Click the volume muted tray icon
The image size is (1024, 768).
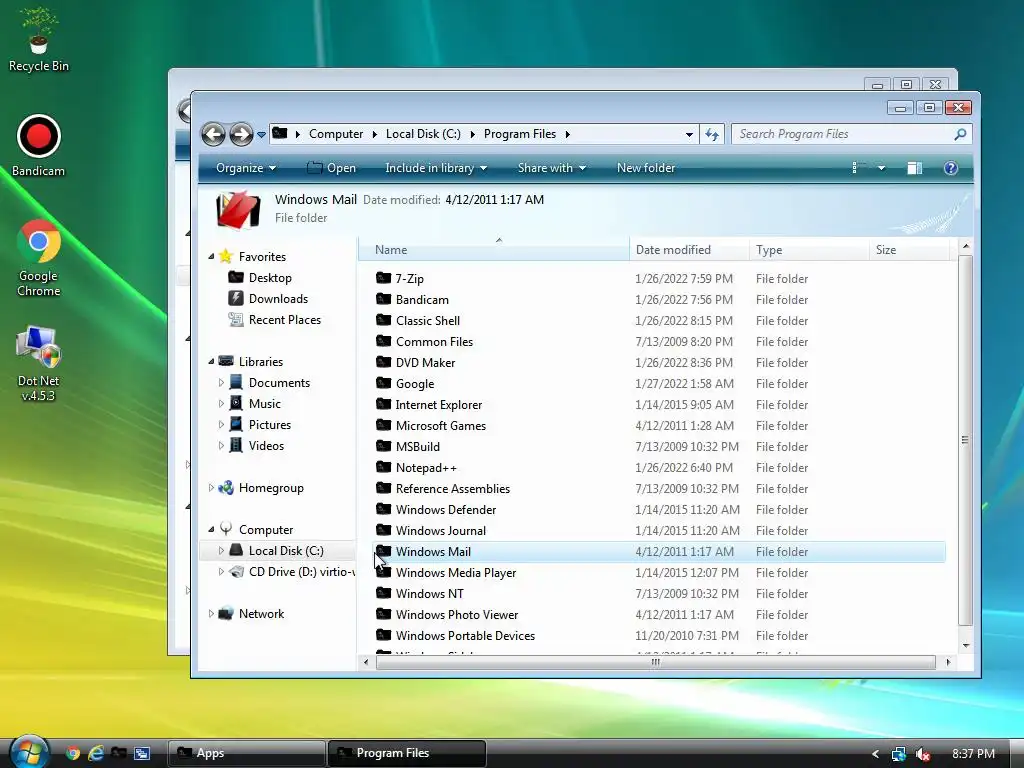coord(922,754)
